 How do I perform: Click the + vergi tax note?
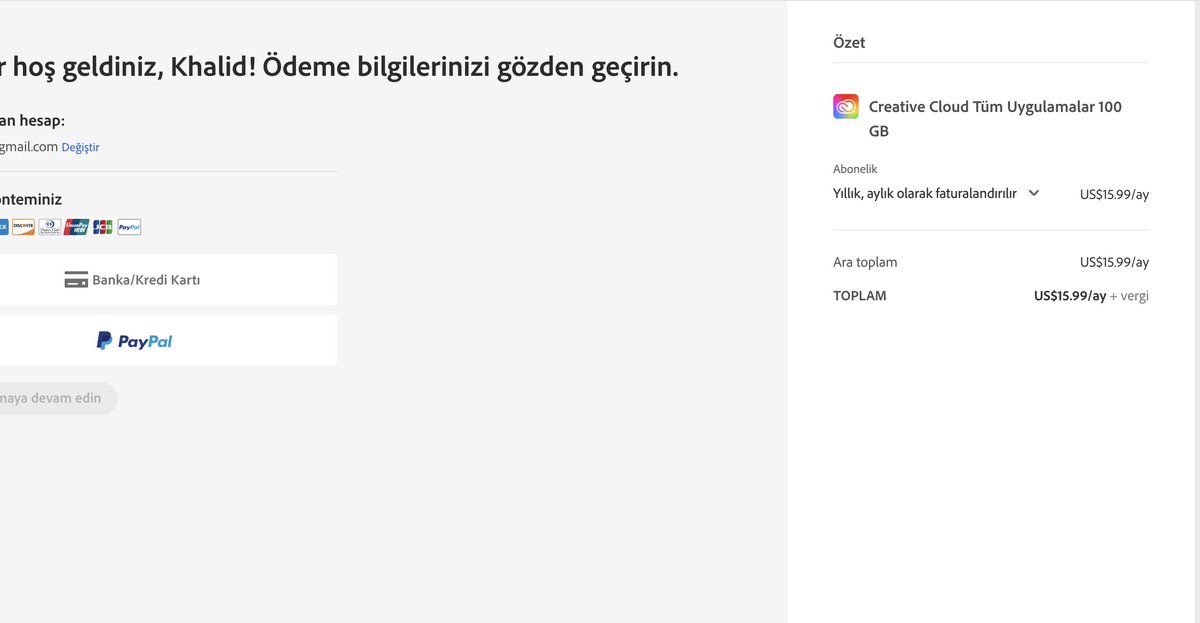click(x=1129, y=296)
